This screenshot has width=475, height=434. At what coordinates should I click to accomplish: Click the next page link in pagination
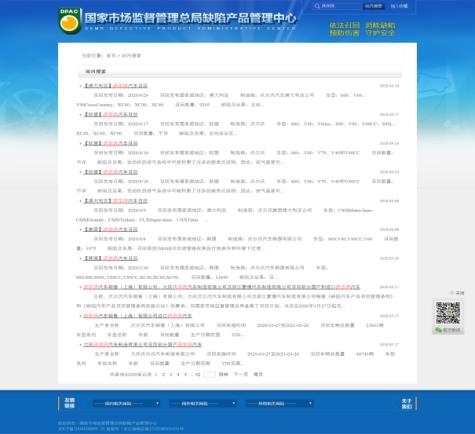click(x=241, y=374)
